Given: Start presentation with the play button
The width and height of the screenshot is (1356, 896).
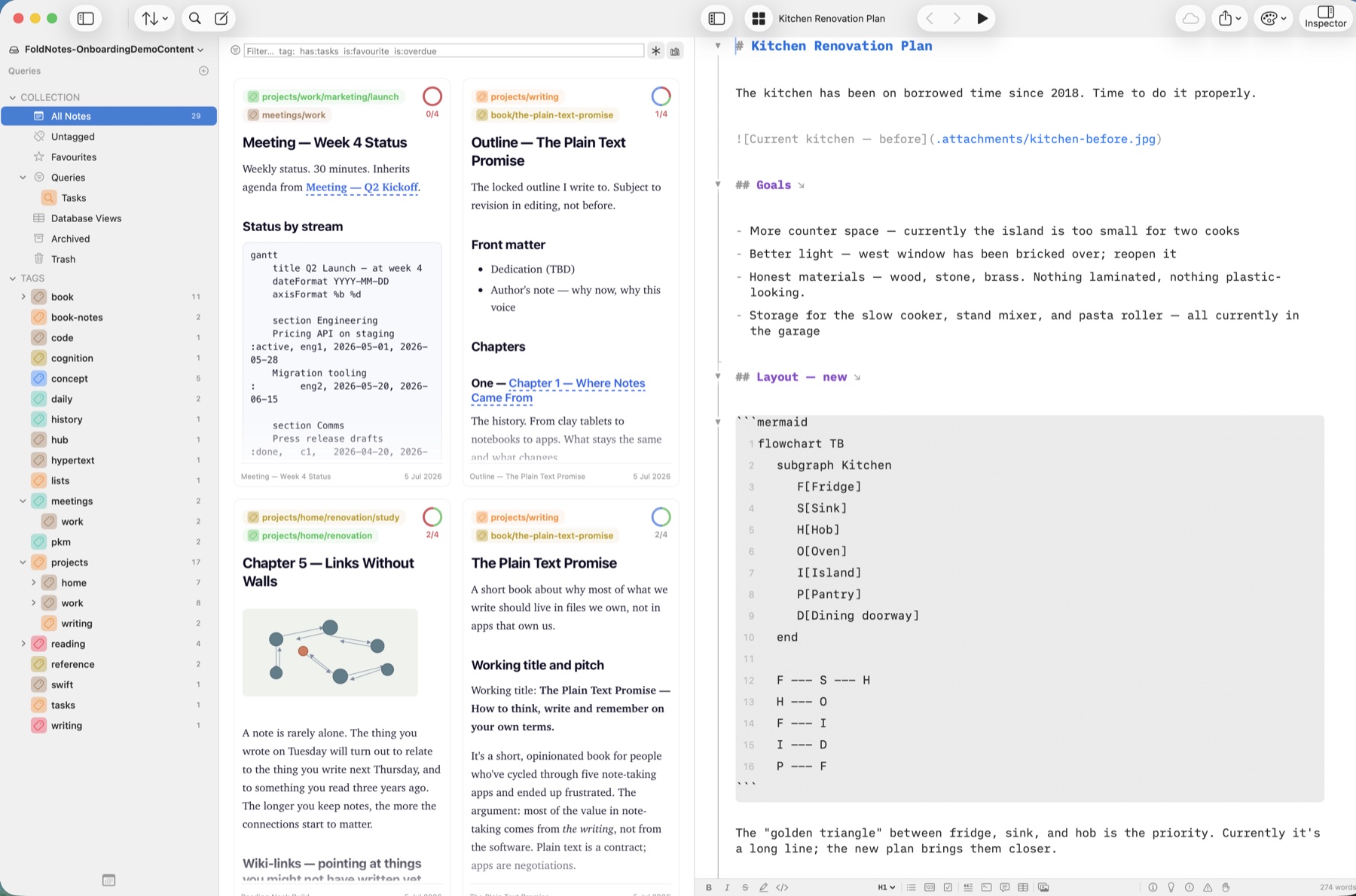Looking at the screenshot, I should [982, 19].
